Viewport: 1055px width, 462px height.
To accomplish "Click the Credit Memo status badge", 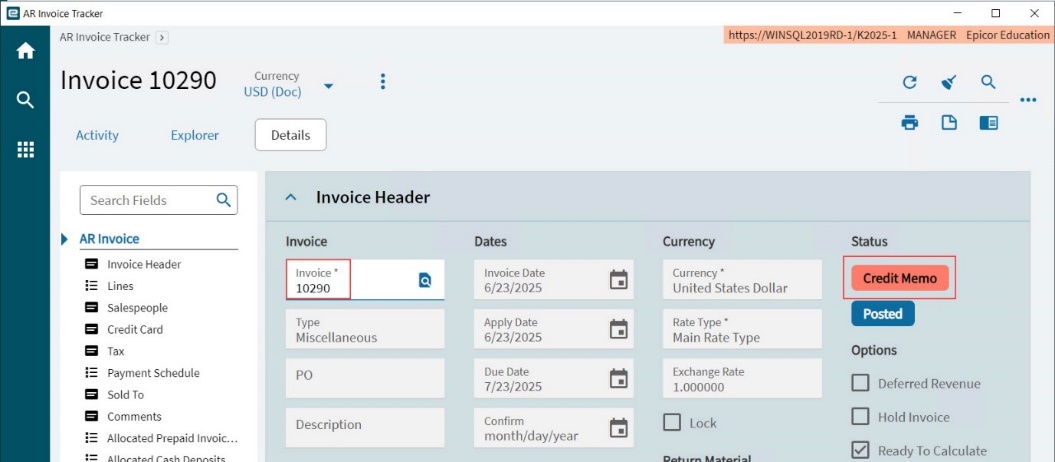I will pyautogui.click(x=900, y=278).
